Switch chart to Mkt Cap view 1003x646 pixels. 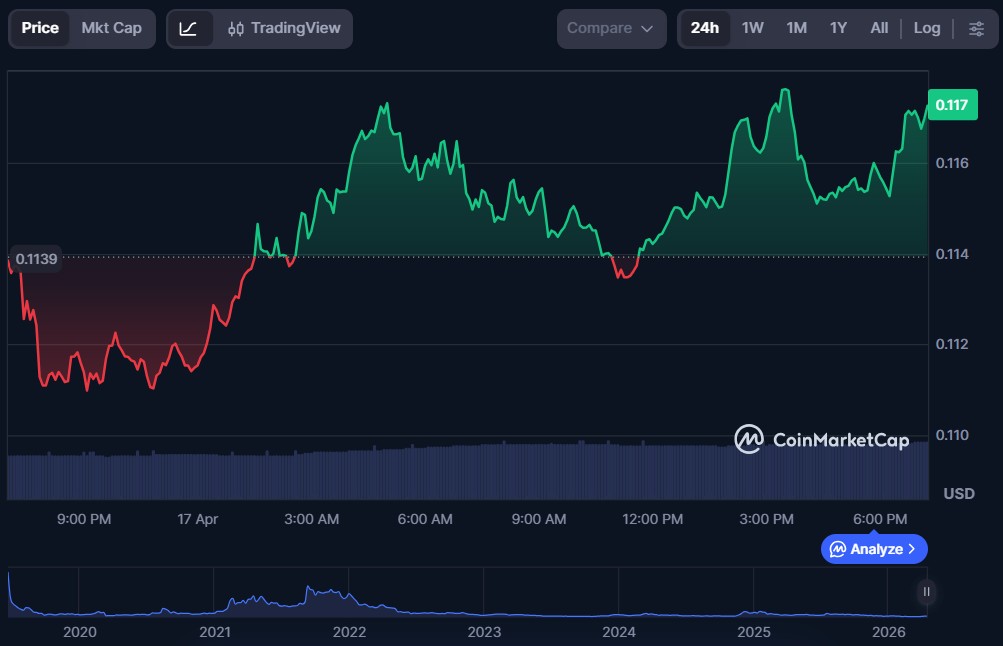click(x=111, y=28)
